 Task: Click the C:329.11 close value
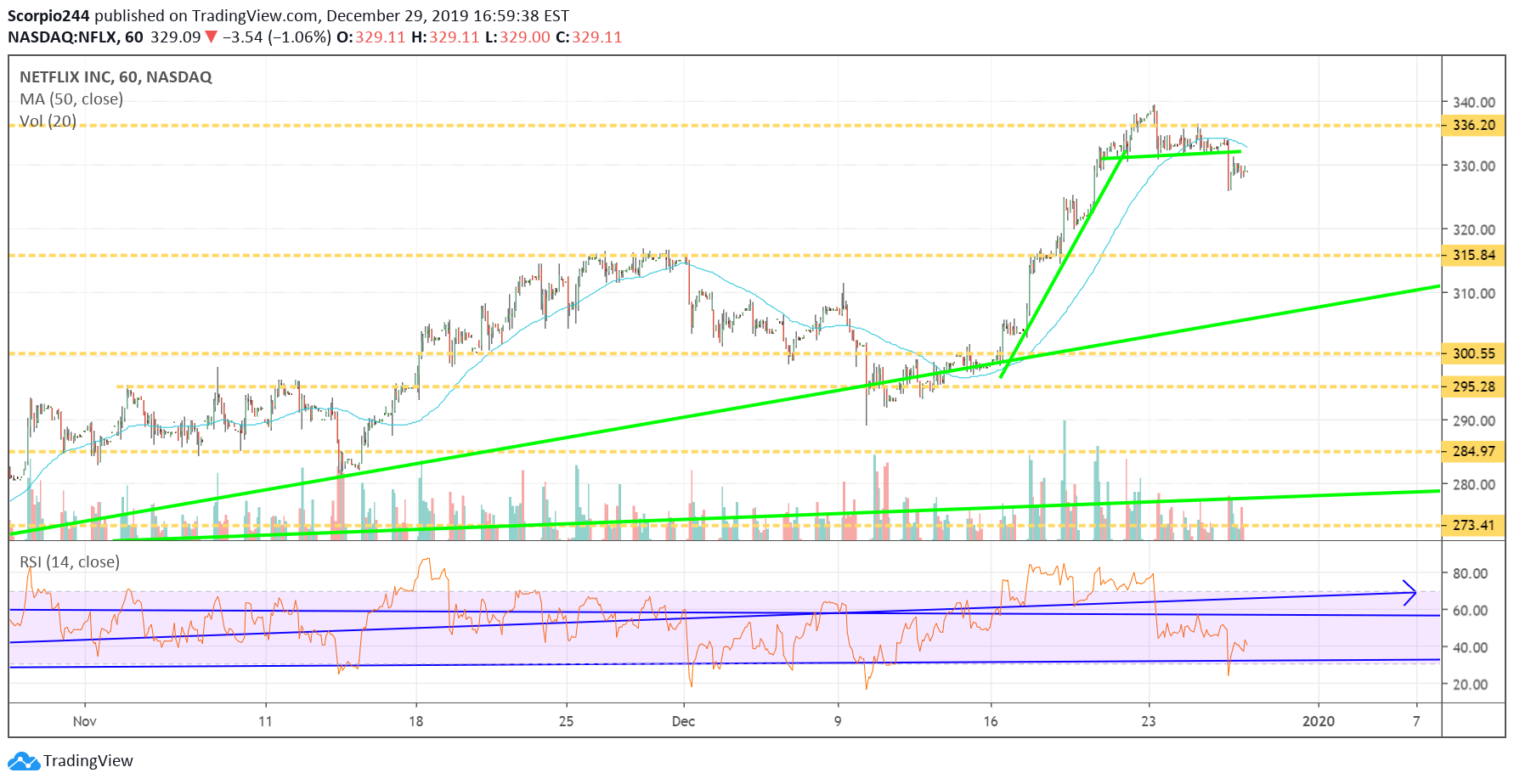(x=589, y=37)
